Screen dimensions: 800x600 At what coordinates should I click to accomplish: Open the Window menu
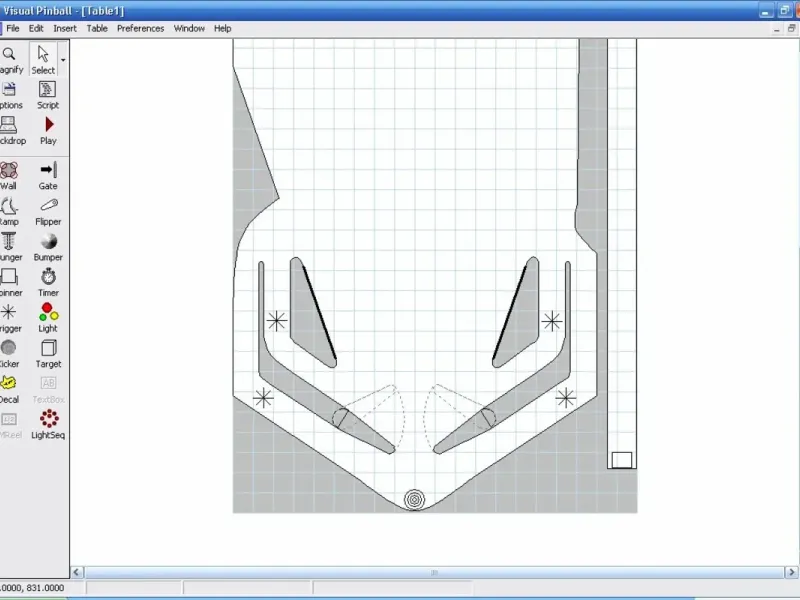tap(189, 29)
